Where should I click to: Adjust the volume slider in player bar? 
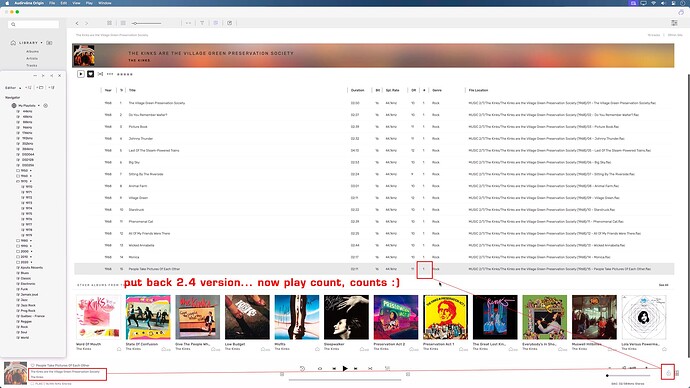pos(628,376)
